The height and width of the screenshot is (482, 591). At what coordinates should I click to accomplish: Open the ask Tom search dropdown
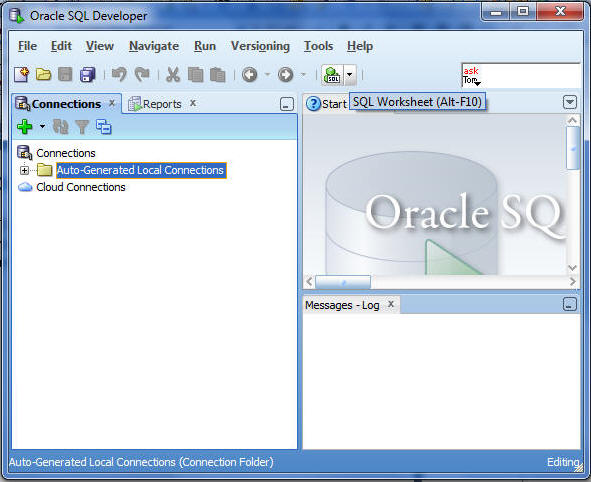477,83
